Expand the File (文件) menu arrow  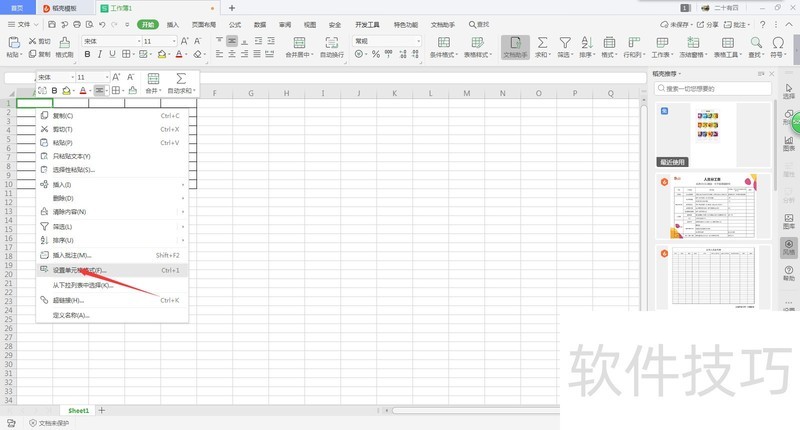[36, 24]
